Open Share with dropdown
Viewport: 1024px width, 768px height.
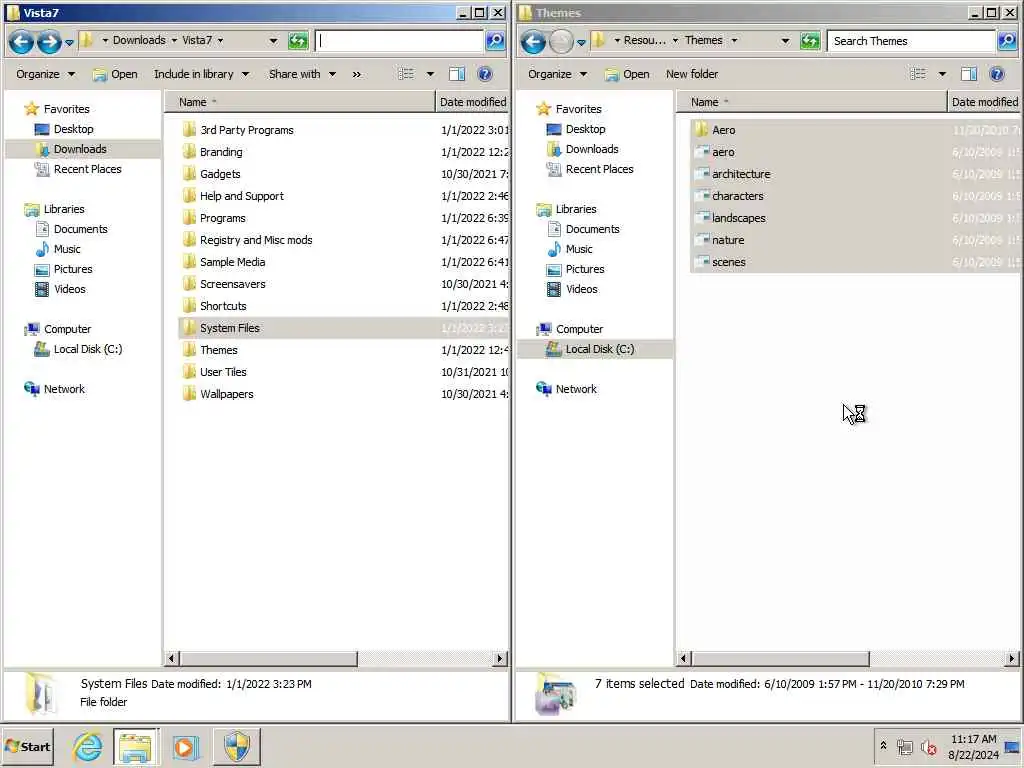click(302, 74)
